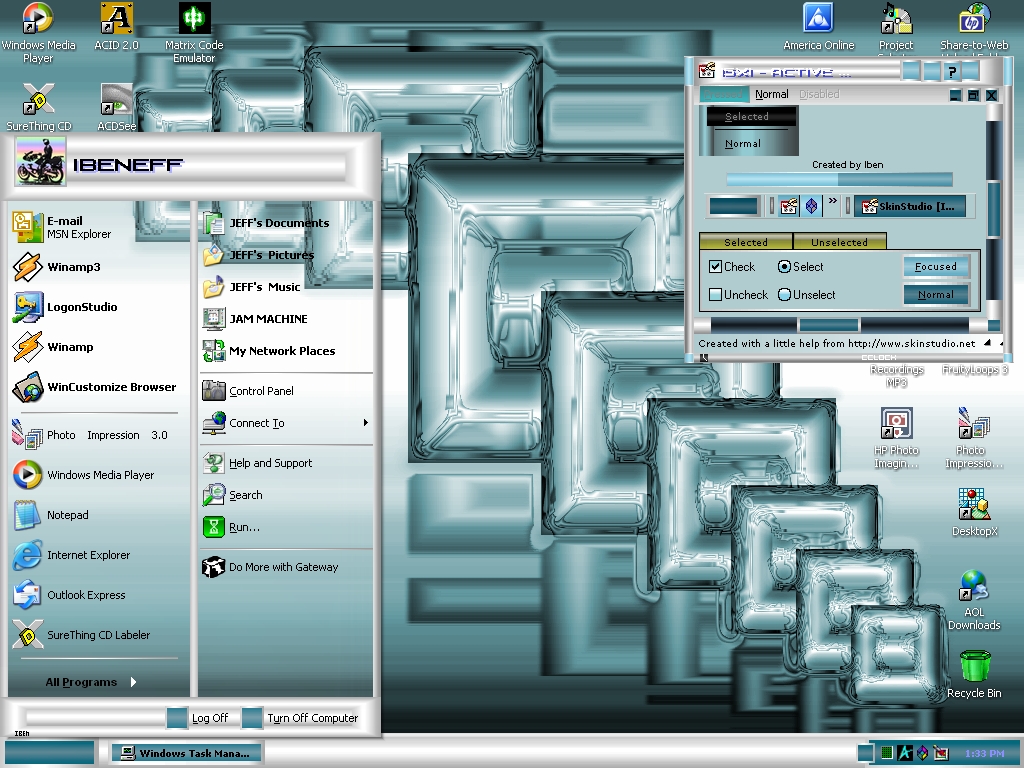Choose the "Unselect" radio button
The height and width of the screenshot is (768, 1024).
[784, 295]
